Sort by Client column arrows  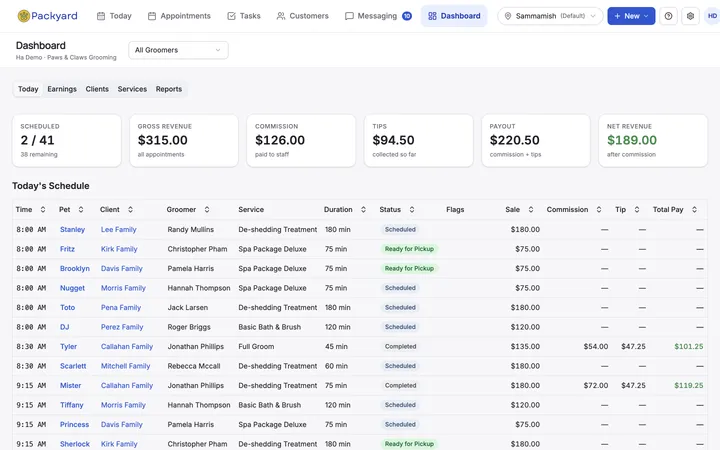click(x=130, y=209)
